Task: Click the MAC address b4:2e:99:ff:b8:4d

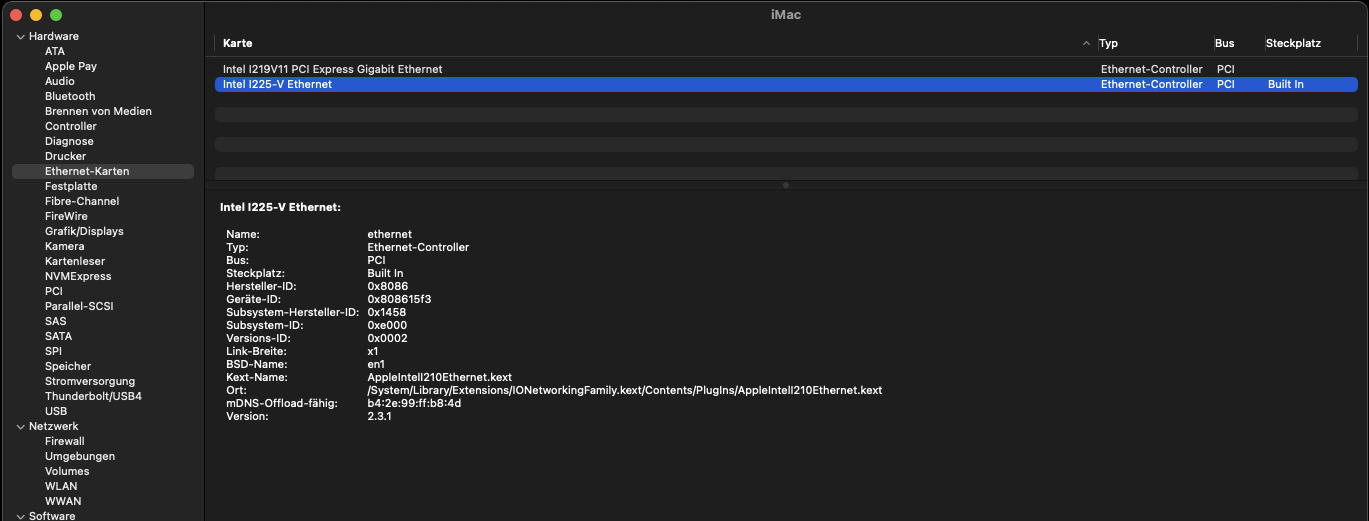Action: point(414,403)
